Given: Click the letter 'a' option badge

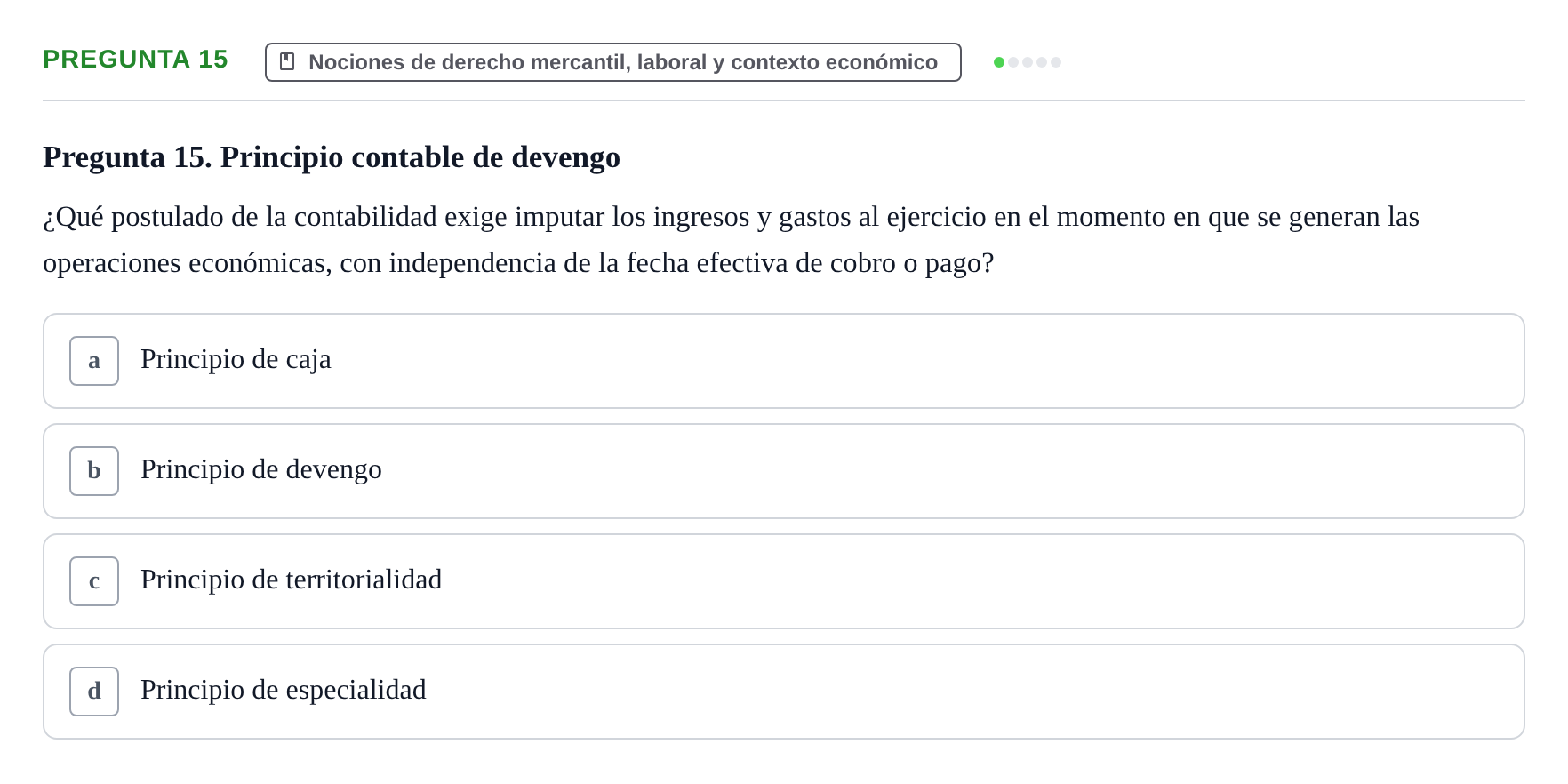Looking at the screenshot, I should [x=94, y=361].
